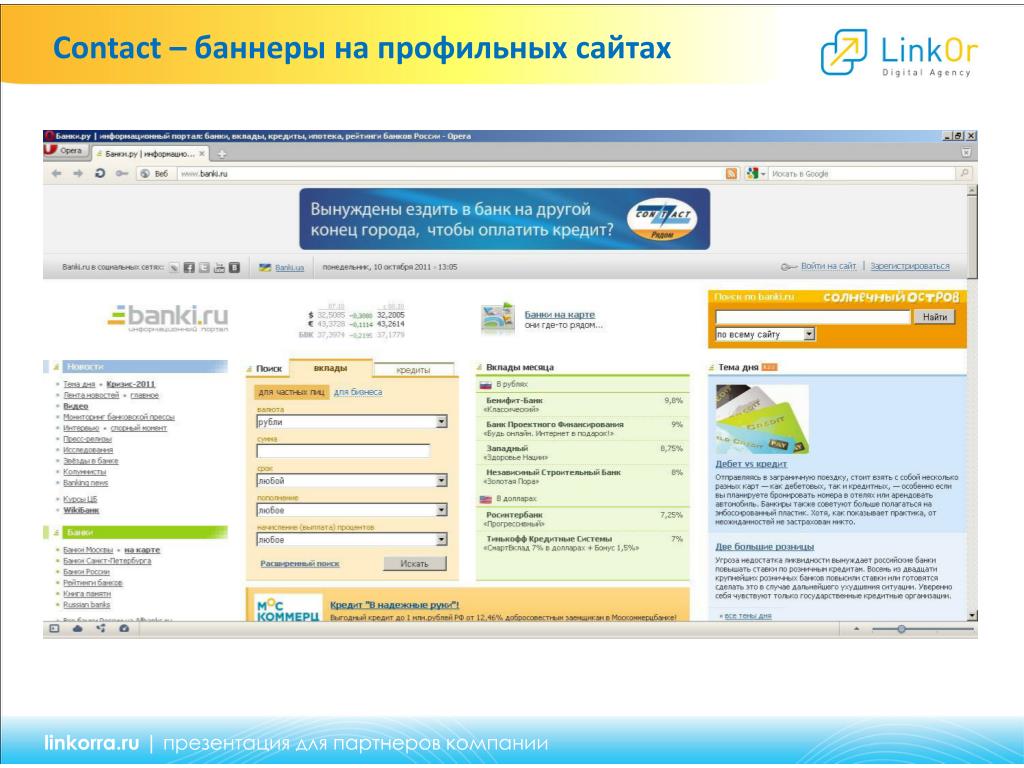The height and width of the screenshot is (768, 1024).
Task: Open the Opera Unite share icon
Action: point(101,629)
